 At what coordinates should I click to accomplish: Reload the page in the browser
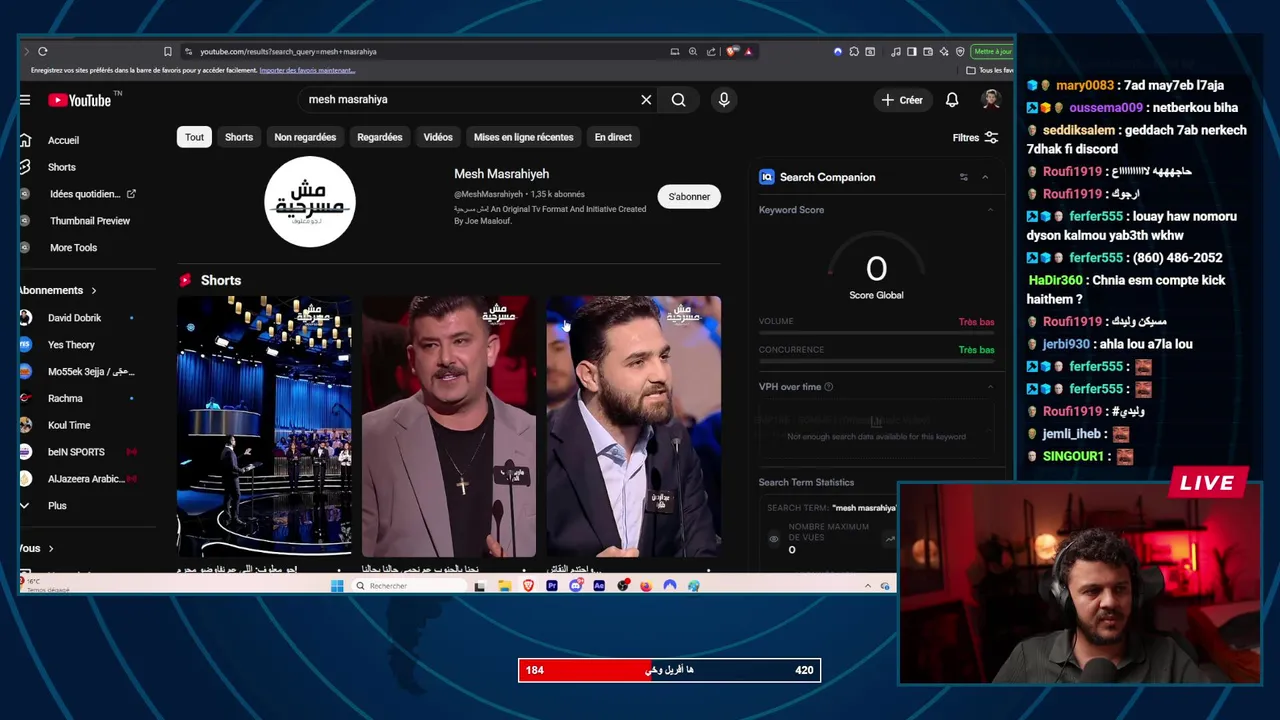(43, 51)
